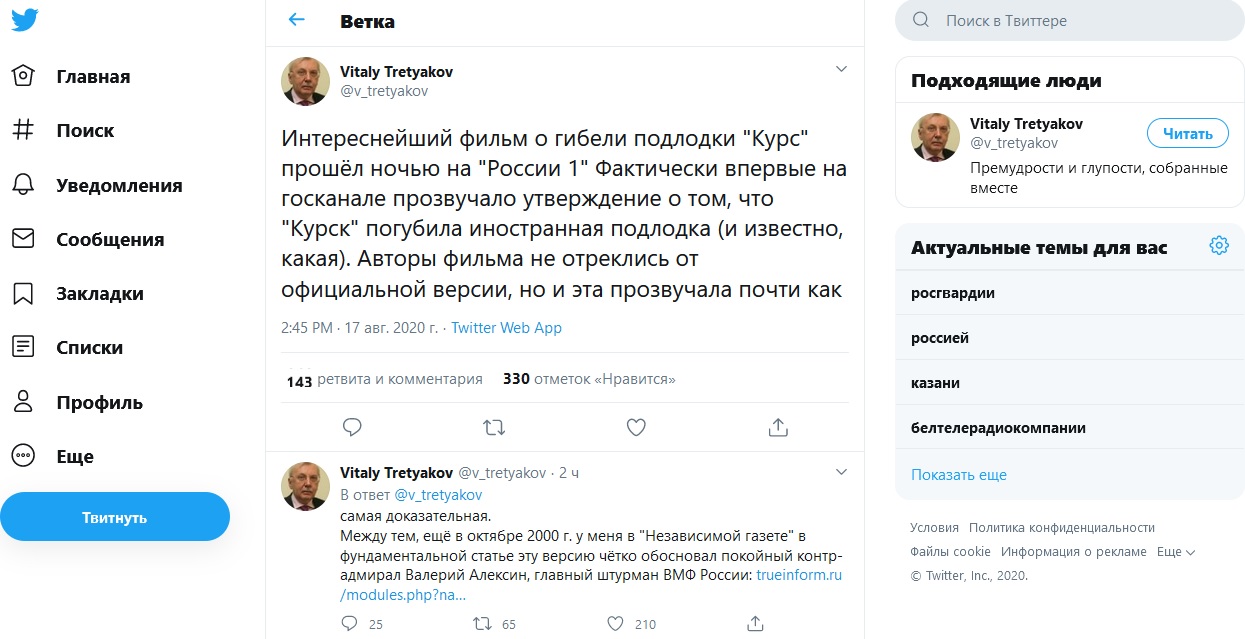This screenshot has height=639, width=1245.
Task: Expand the footer "Еще" dropdown
Action: tap(1176, 552)
